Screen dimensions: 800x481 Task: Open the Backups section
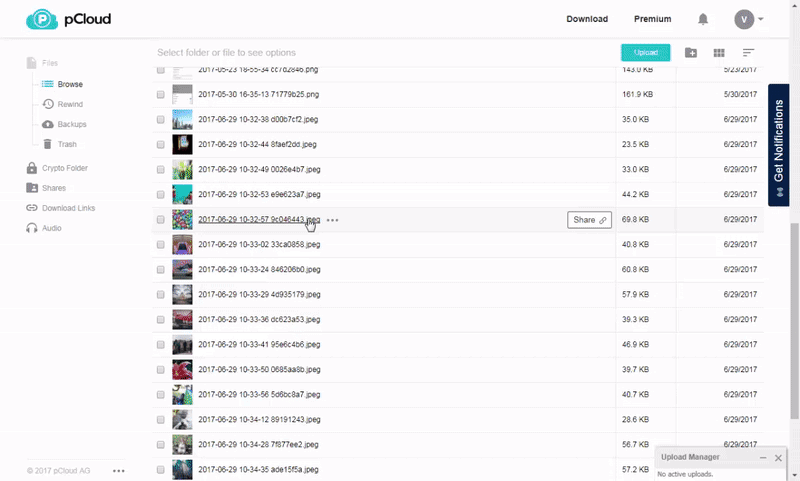click(x=72, y=124)
